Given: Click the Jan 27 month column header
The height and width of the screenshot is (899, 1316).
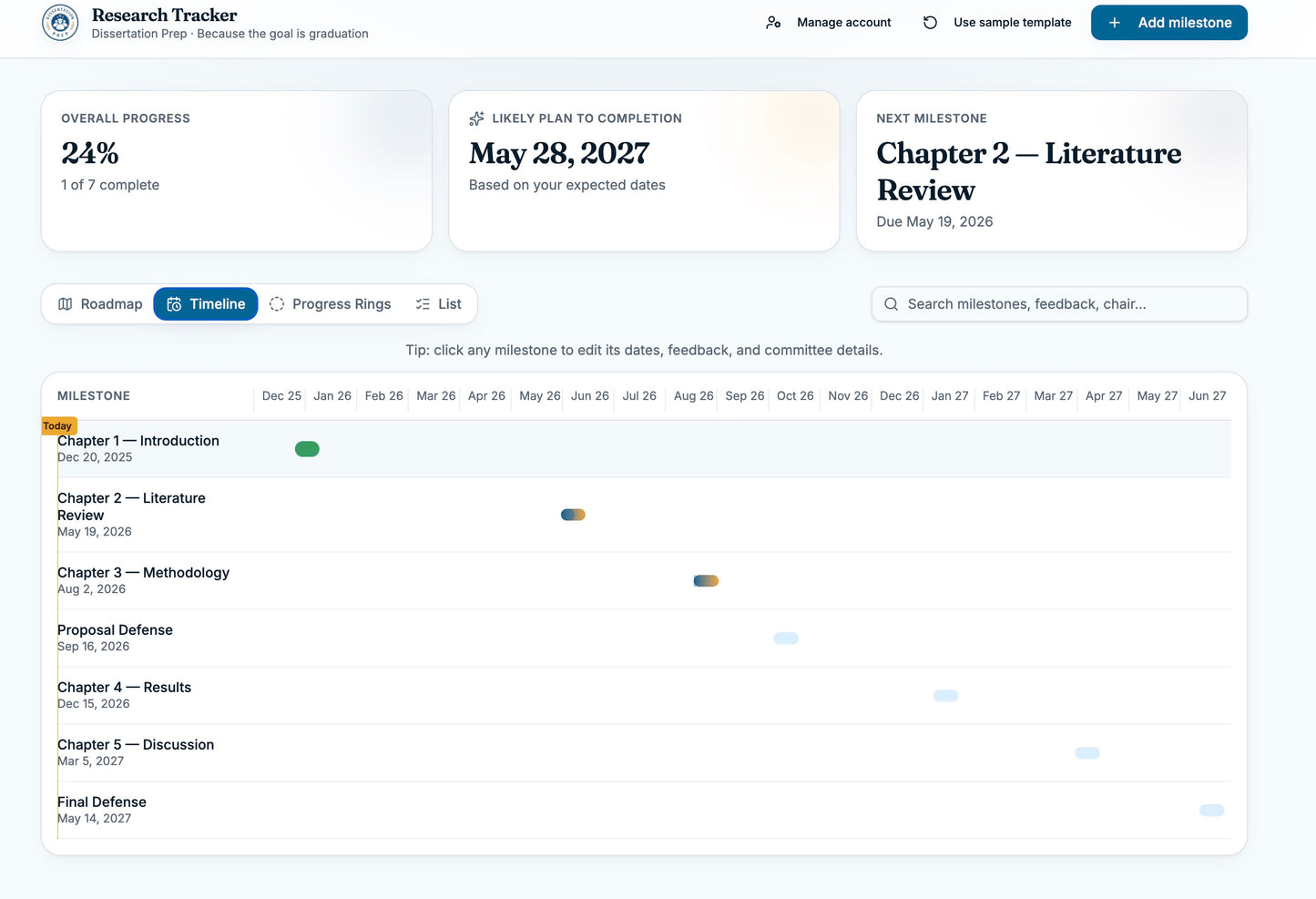Looking at the screenshot, I should pyautogui.click(x=950, y=396).
